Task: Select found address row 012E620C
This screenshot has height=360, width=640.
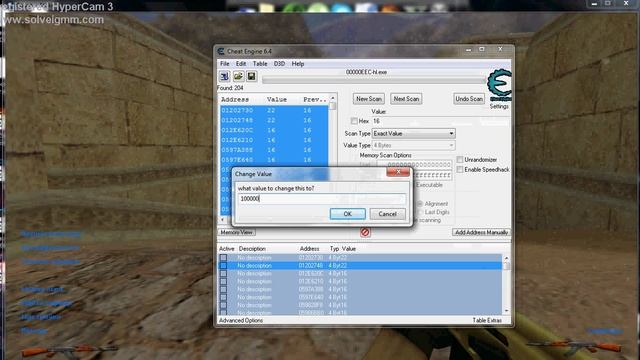Action: [x=274, y=130]
